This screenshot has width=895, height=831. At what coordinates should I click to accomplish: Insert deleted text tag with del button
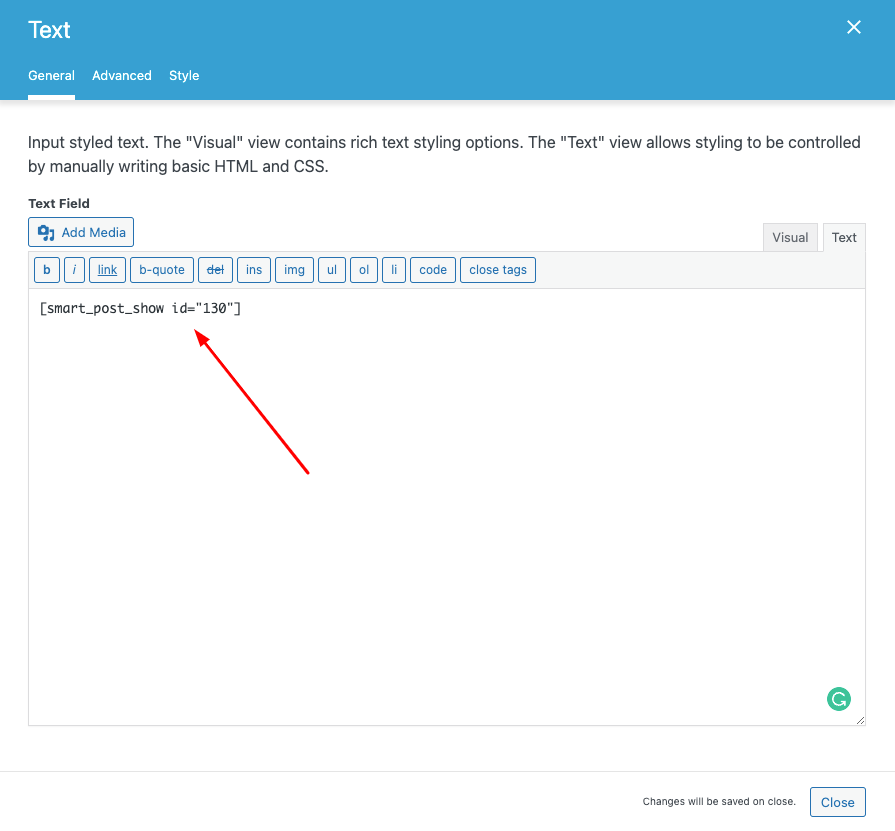215,270
